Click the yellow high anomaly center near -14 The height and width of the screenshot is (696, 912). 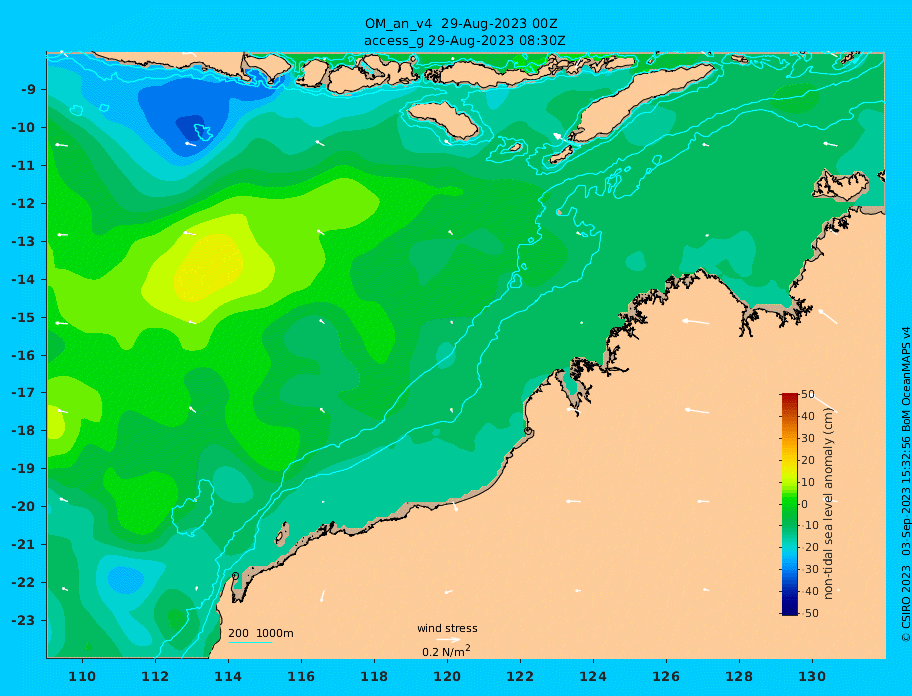pos(208,267)
